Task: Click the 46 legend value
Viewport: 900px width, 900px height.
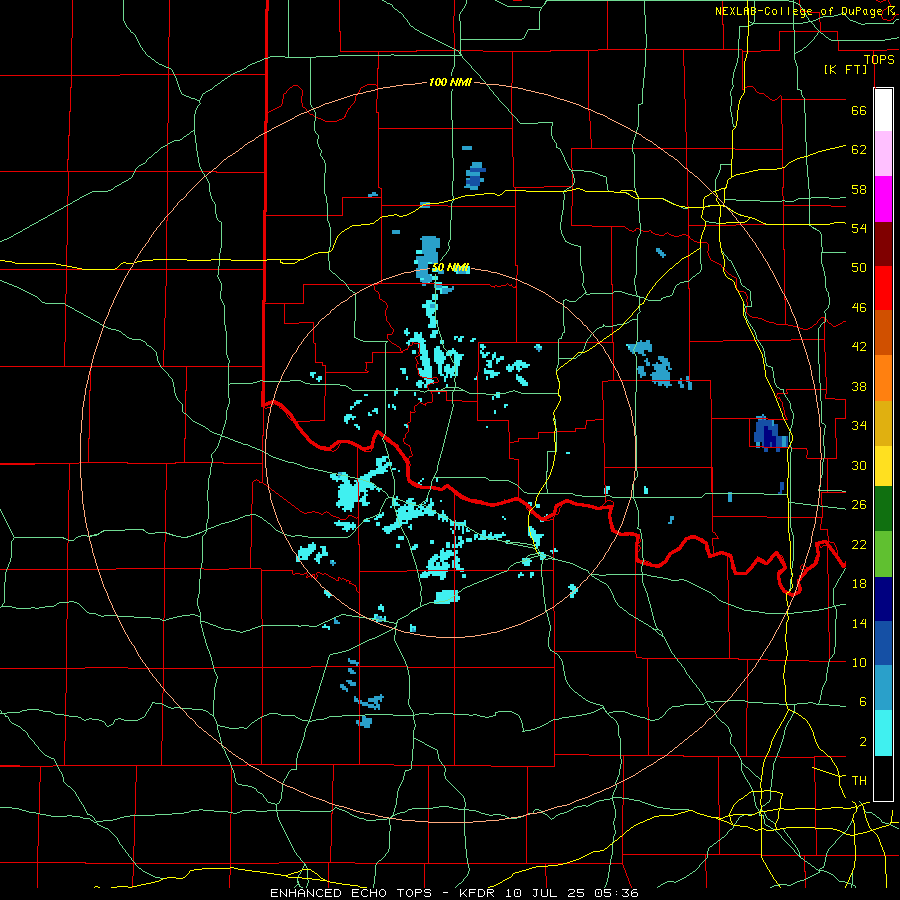Action: [x=859, y=308]
